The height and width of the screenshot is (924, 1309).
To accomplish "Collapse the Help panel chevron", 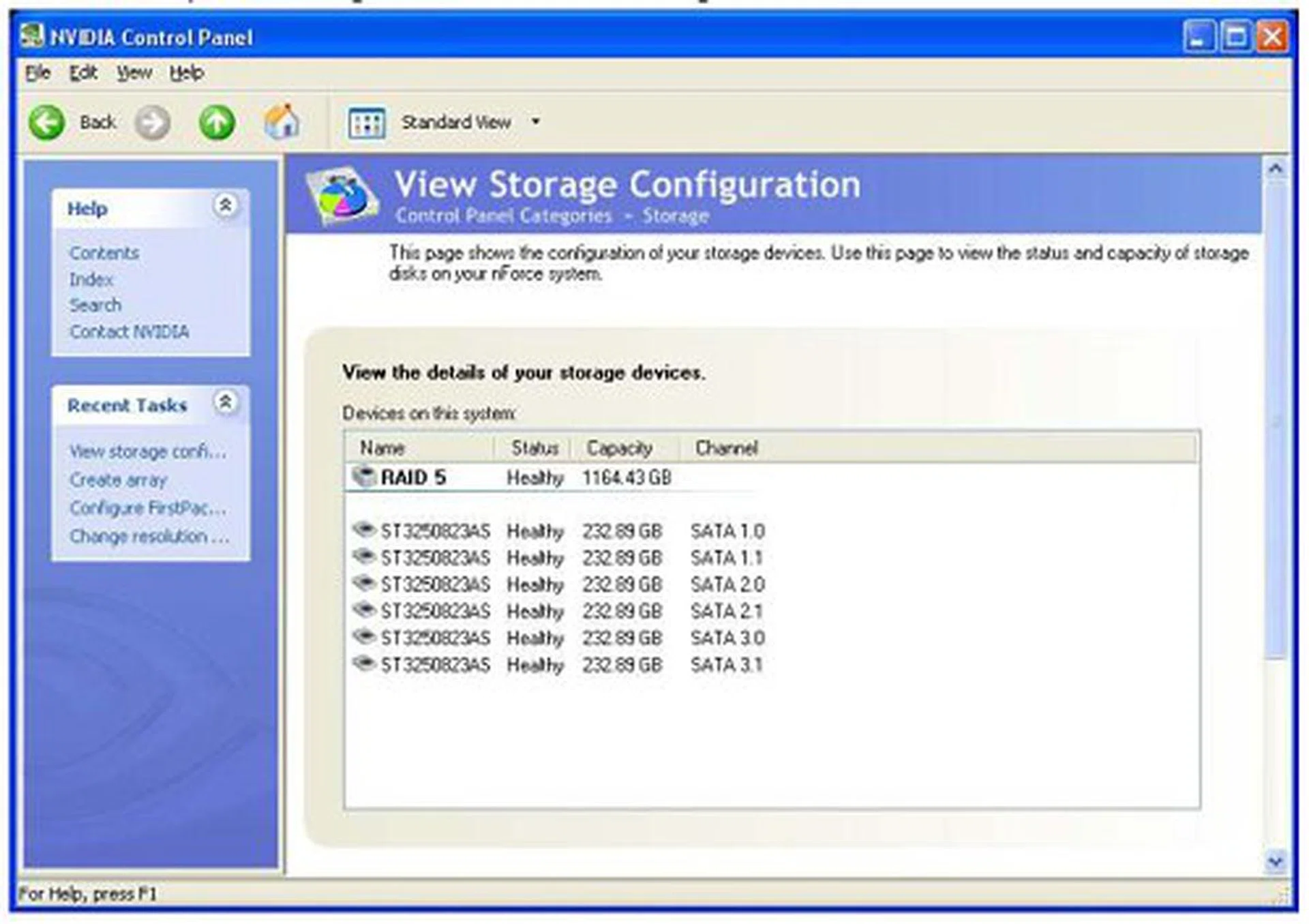I will tap(225, 205).
